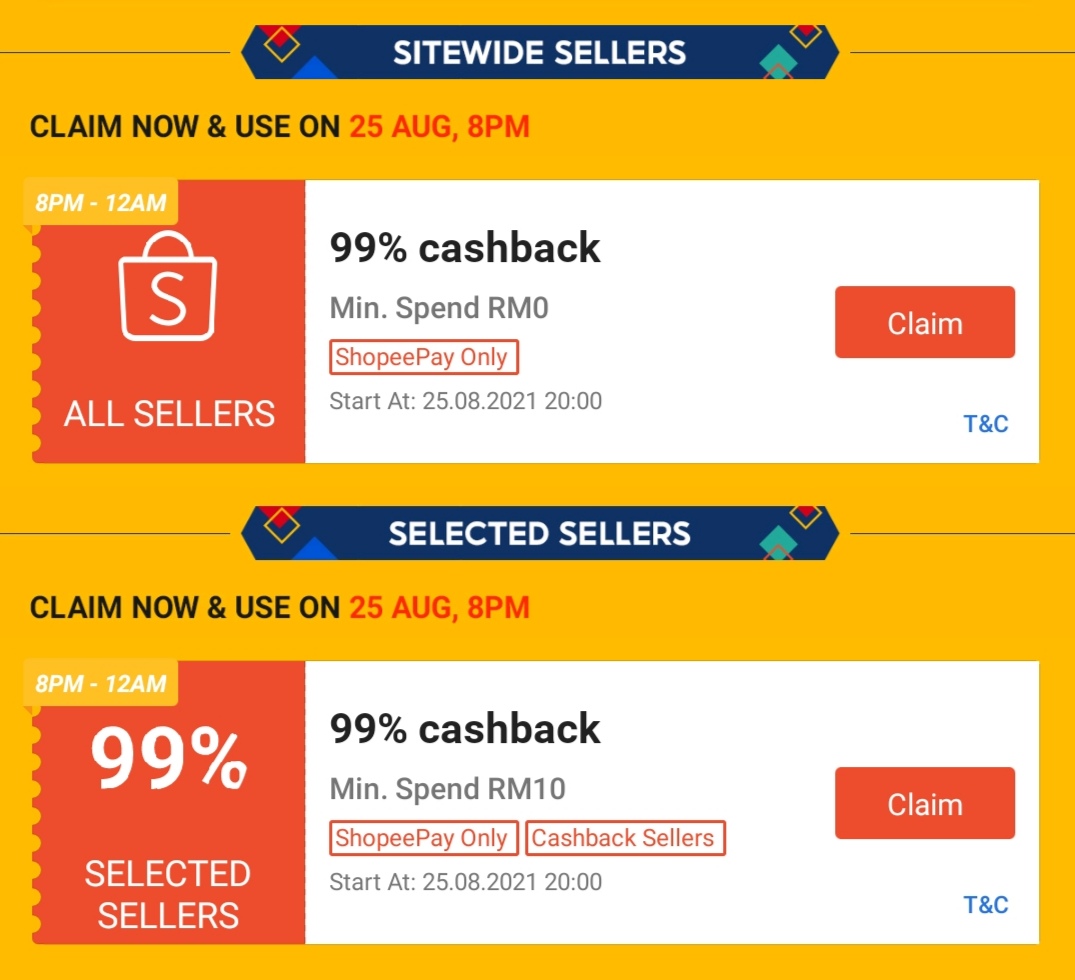The image size is (1075, 980).
Task: Click the Shopee bag icon on the voucher
Action: pos(168,287)
